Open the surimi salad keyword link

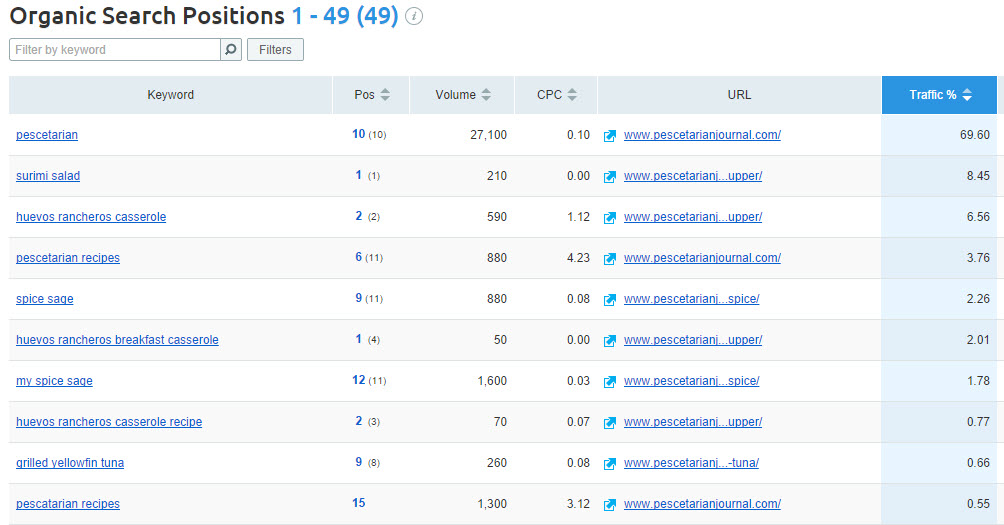click(48, 176)
